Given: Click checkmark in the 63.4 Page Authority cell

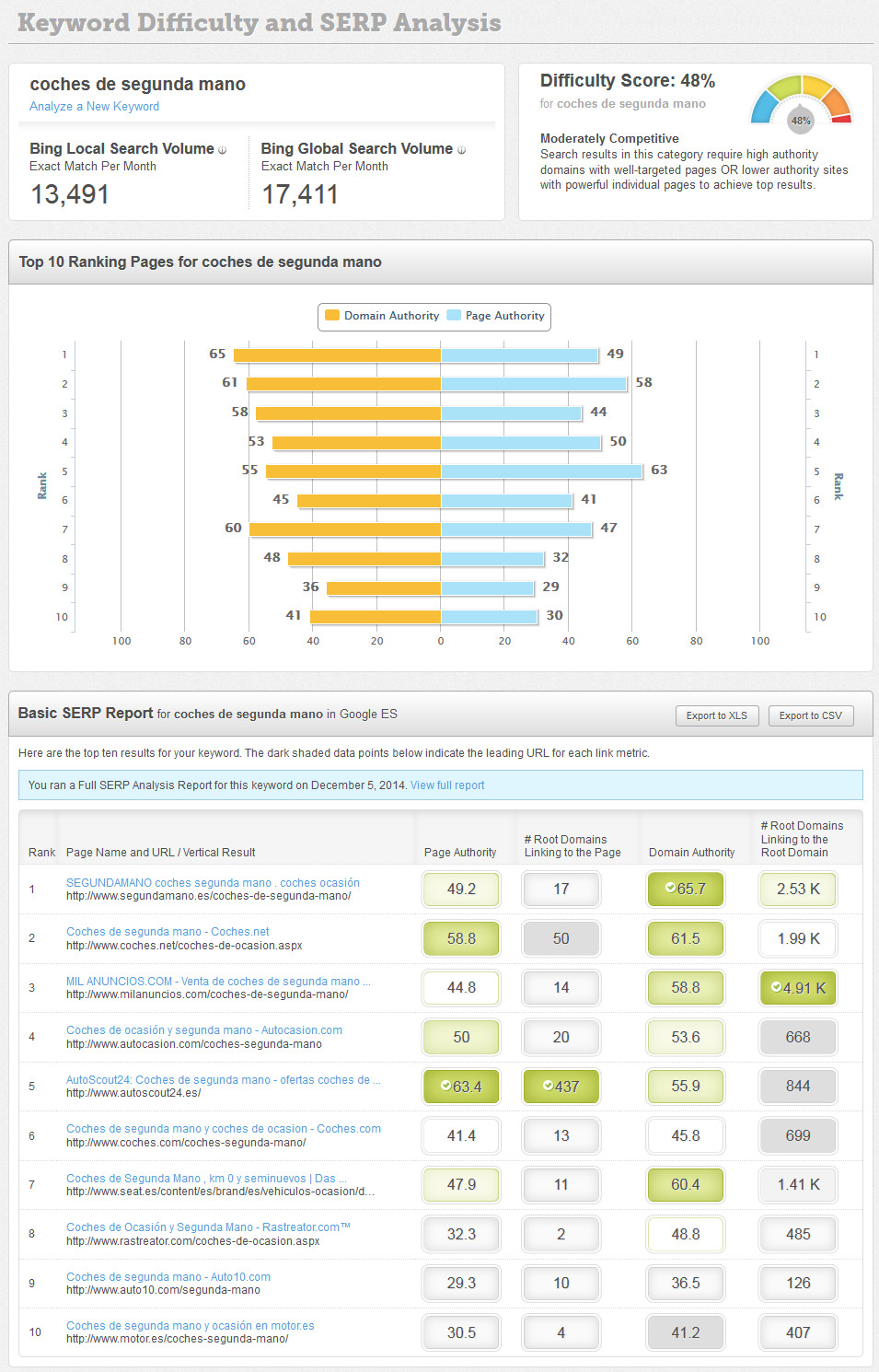Looking at the screenshot, I should tap(445, 1086).
